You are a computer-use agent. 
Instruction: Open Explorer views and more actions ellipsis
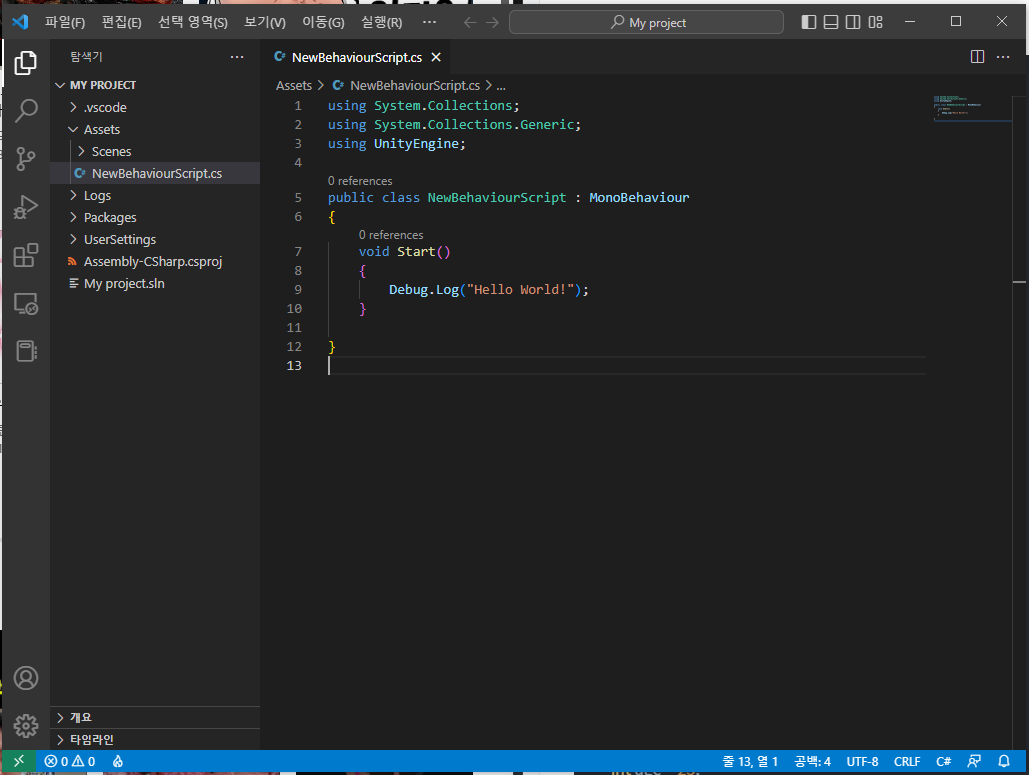(237, 57)
